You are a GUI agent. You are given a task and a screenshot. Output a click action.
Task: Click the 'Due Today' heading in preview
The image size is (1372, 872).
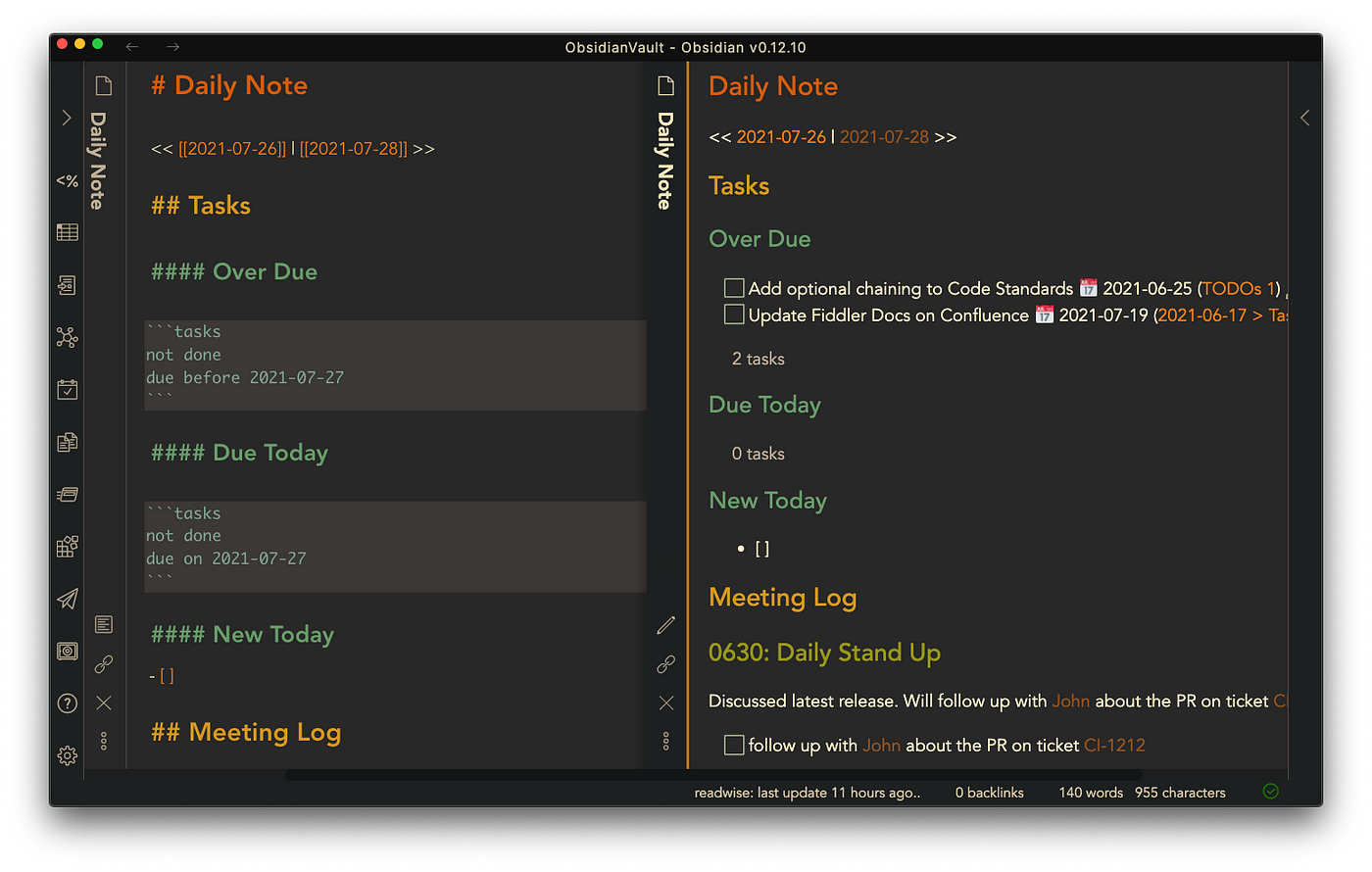tap(765, 405)
